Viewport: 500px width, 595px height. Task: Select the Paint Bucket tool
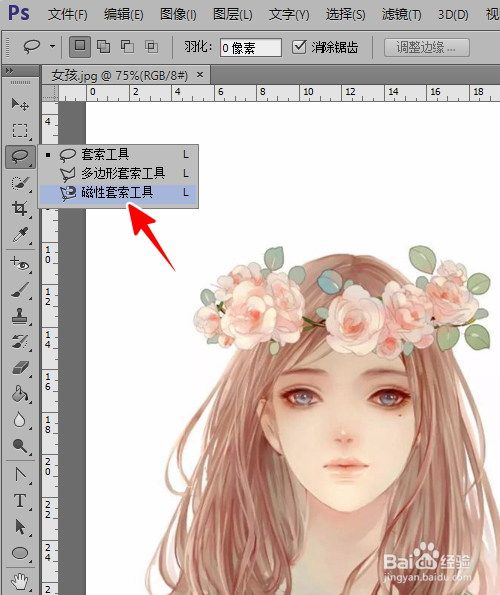point(20,394)
